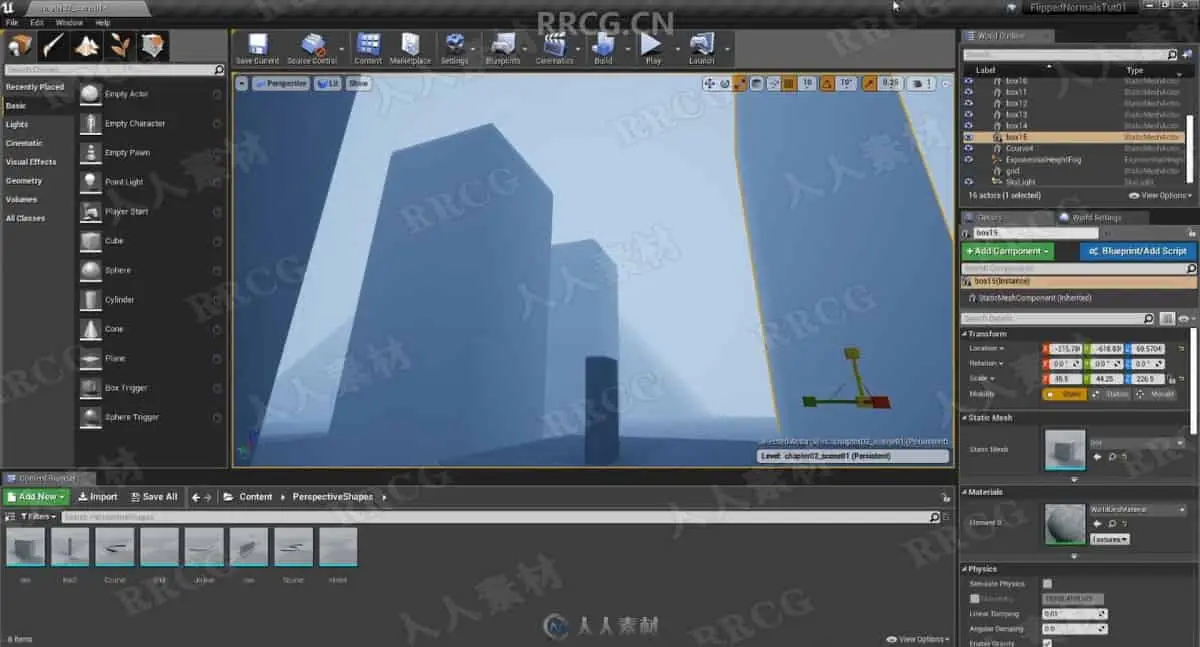1200x647 pixels.
Task: Open Content Browser View Options
Action: coord(918,639)
